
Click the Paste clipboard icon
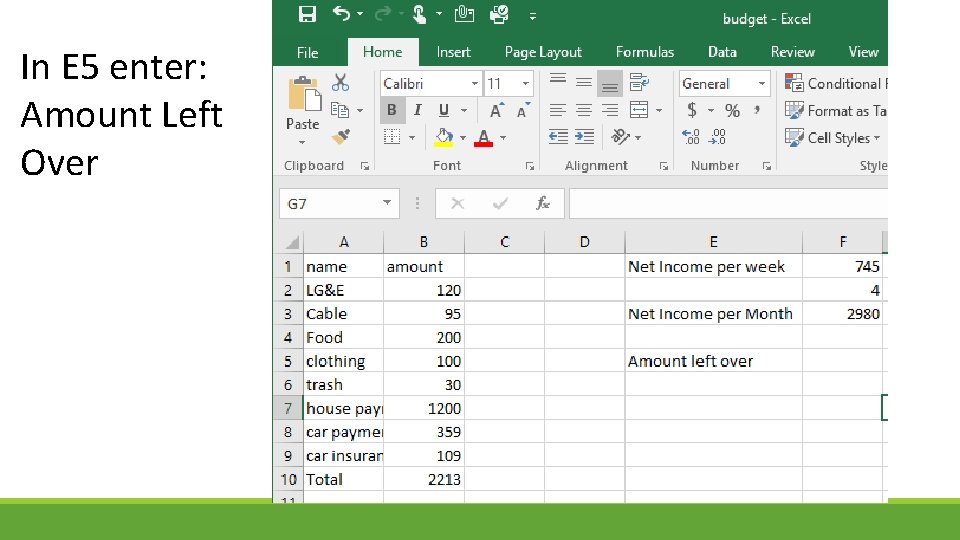point(303,95)
